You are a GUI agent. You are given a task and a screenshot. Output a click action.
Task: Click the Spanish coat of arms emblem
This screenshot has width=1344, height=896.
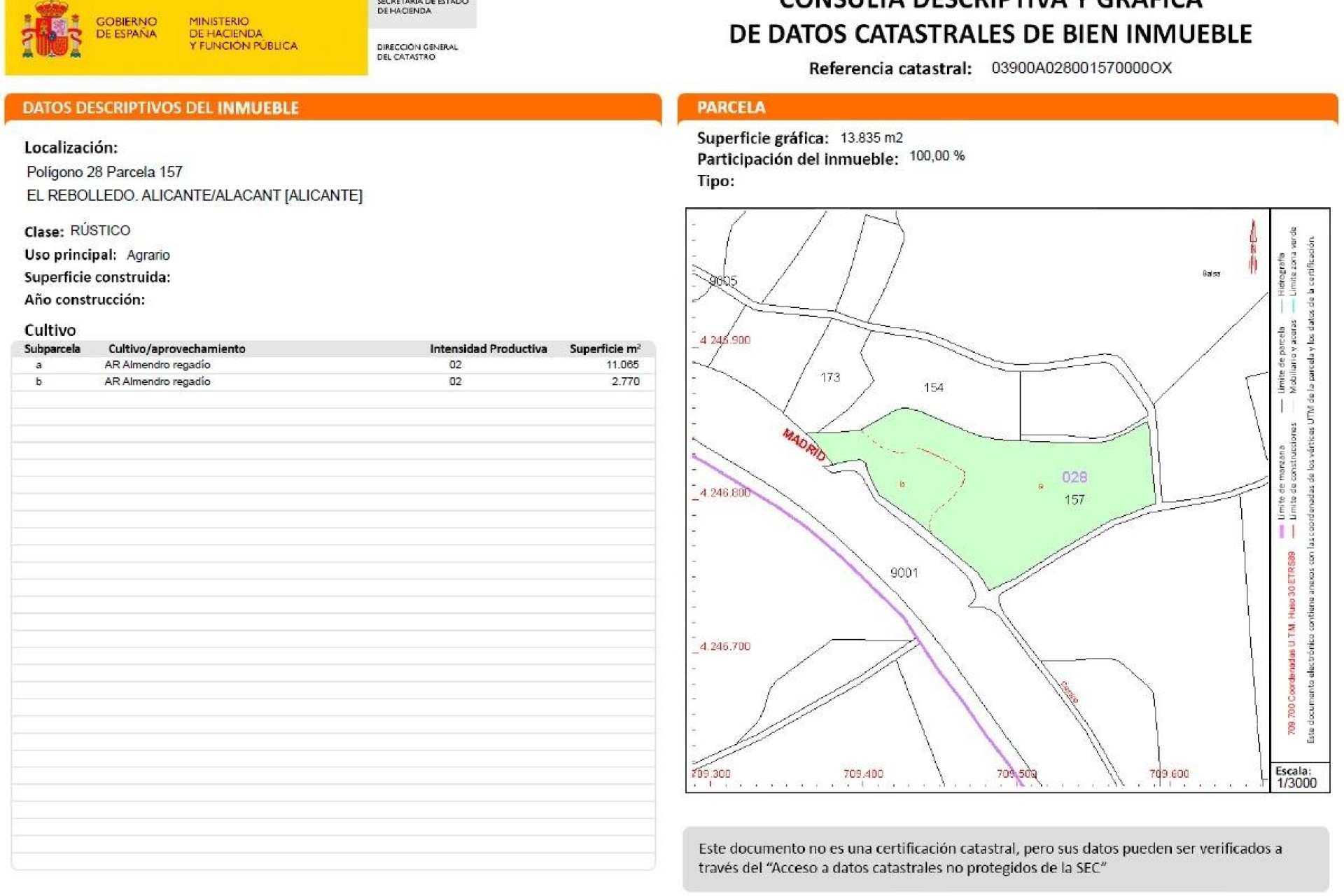click(51, 29)
